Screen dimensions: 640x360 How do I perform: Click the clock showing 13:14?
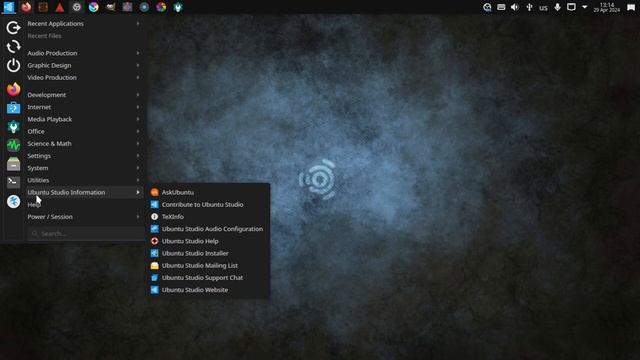607,7
